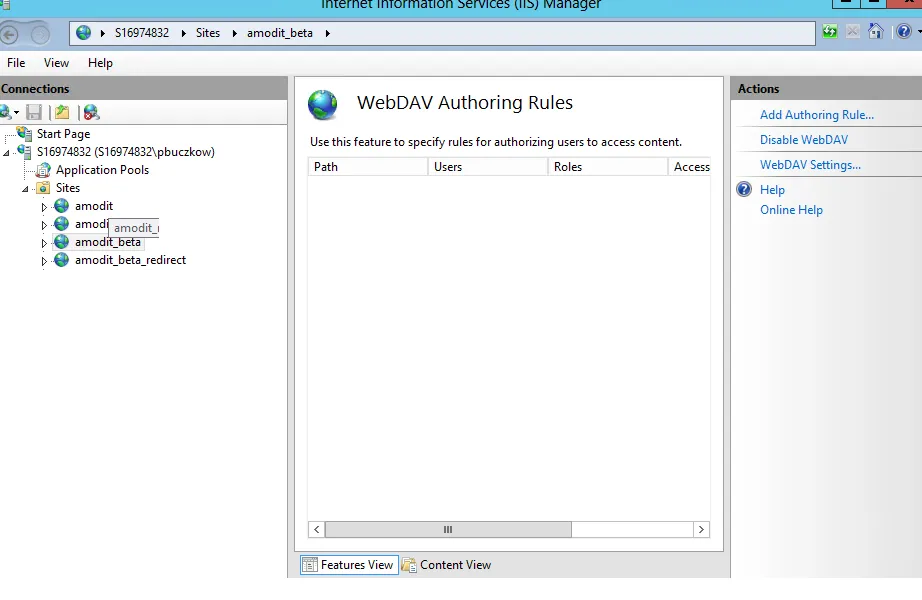Screen dimensions: 922x600
Task: Click the Delete Connection icon
Action: (91, 112)
